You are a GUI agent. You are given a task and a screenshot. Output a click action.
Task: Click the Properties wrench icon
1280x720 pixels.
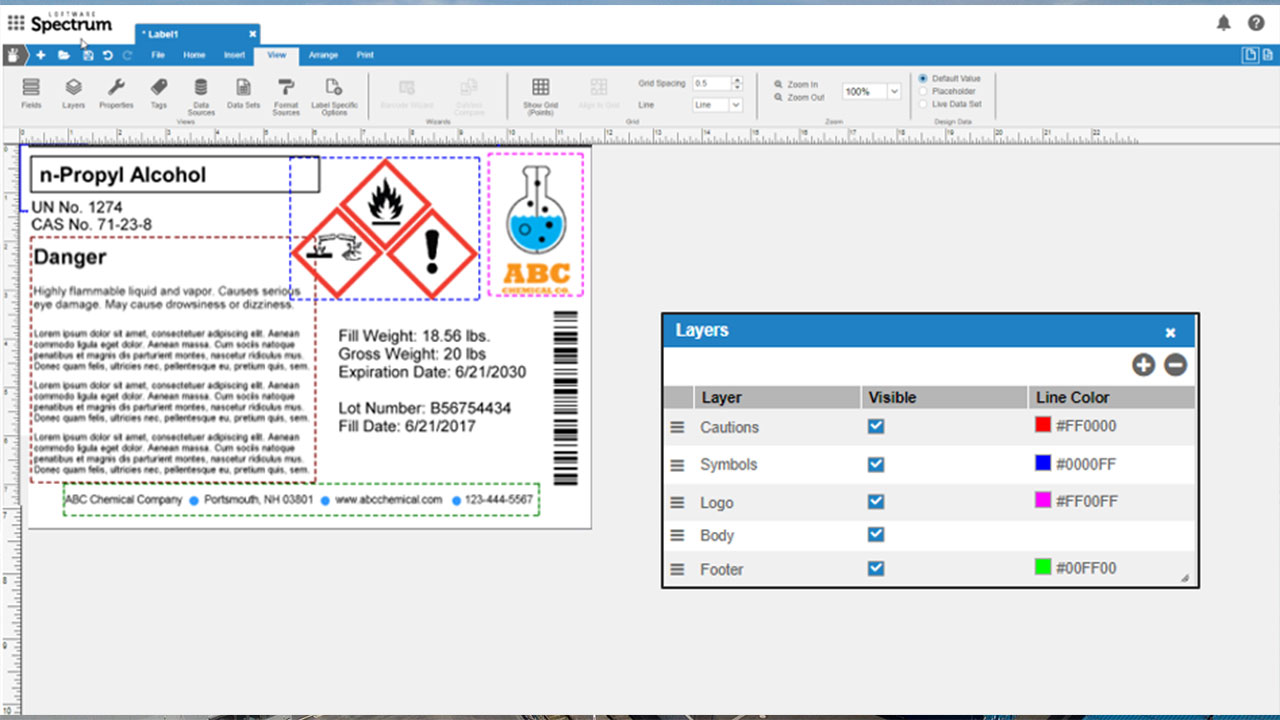click(116, 92)
